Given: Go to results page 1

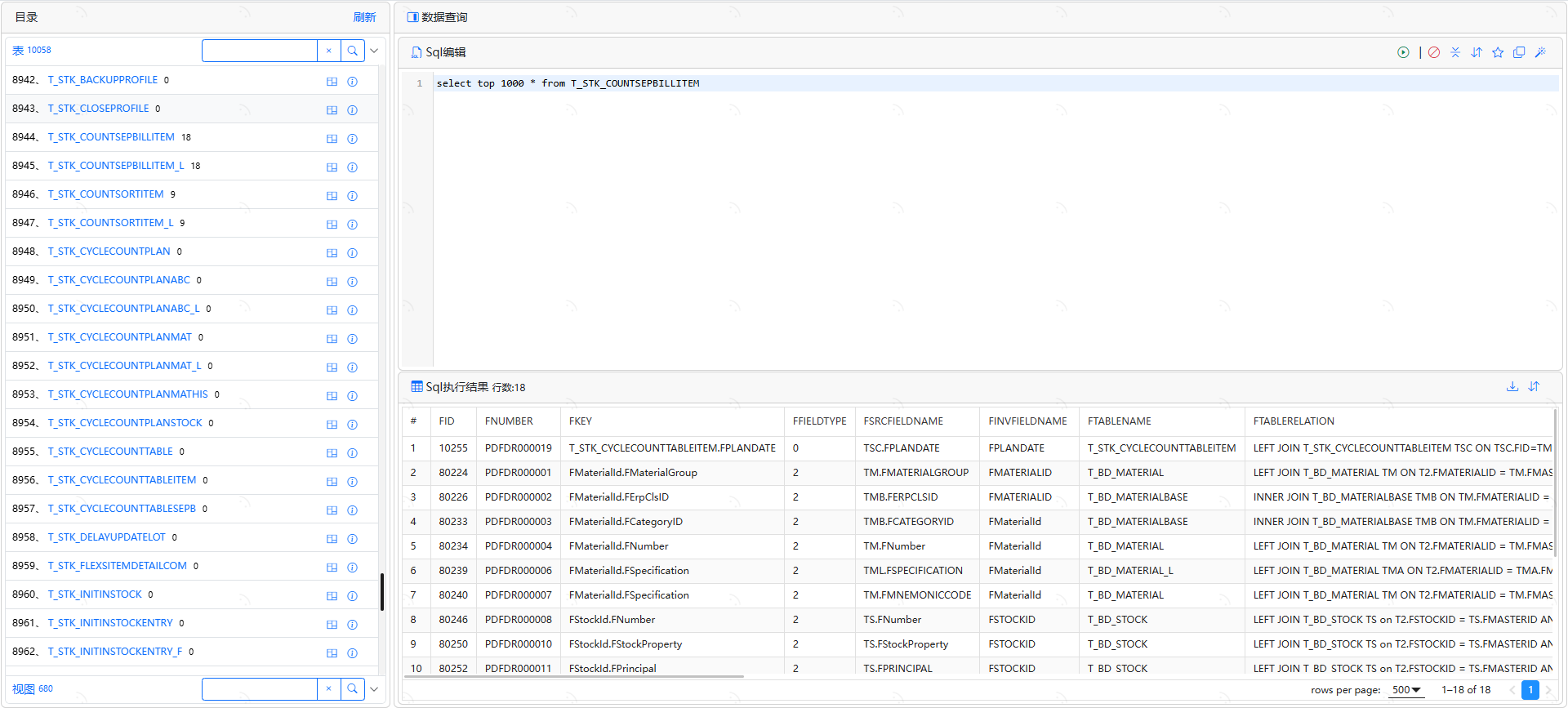Looking at the screenshot, I should (x=1530, y=690).
